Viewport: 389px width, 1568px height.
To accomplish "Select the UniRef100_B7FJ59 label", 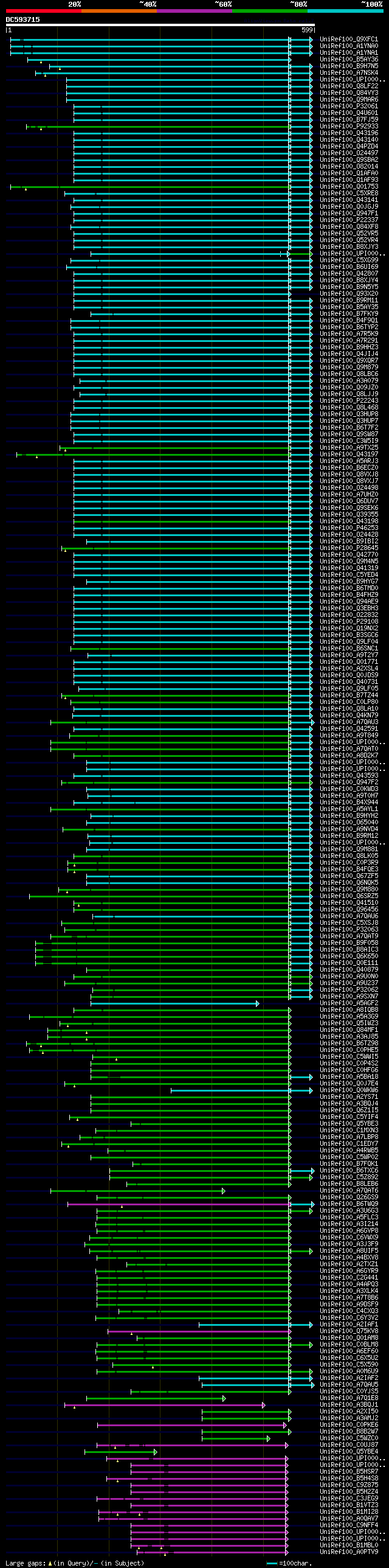I will pos(349,120).
